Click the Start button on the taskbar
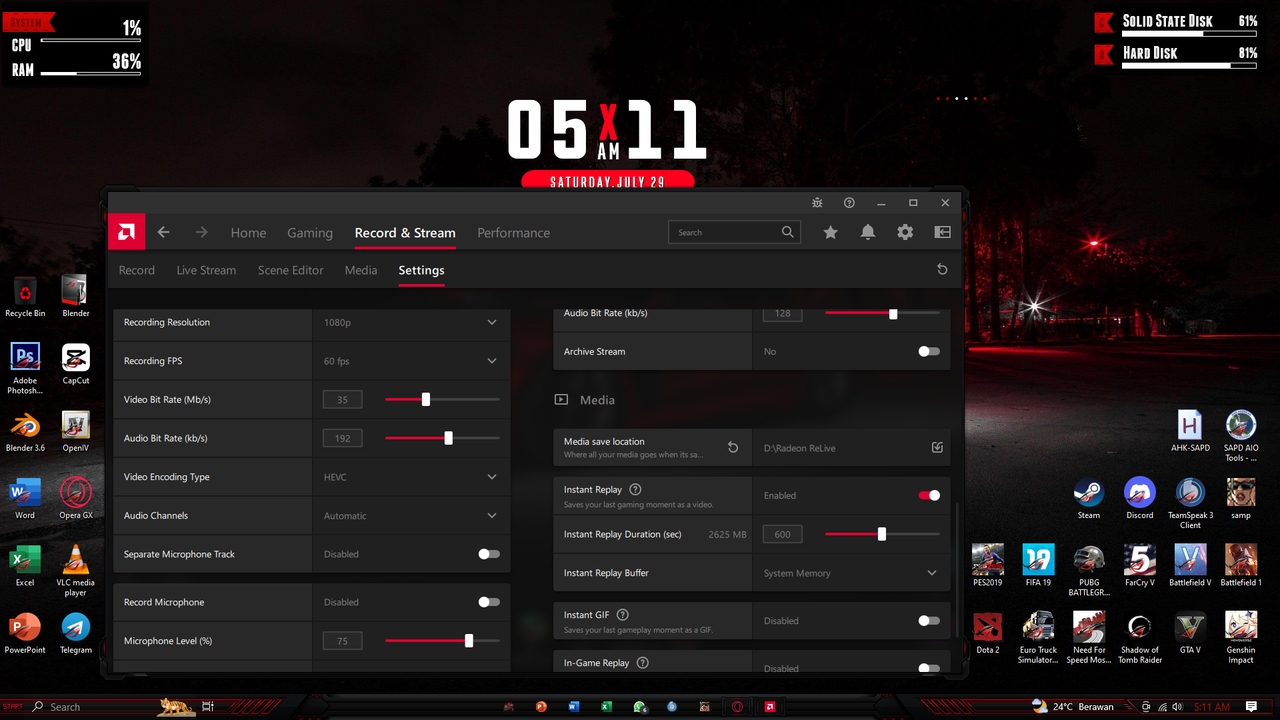Viewport: 1280px width, 720px height. click(x=13, y=706)
